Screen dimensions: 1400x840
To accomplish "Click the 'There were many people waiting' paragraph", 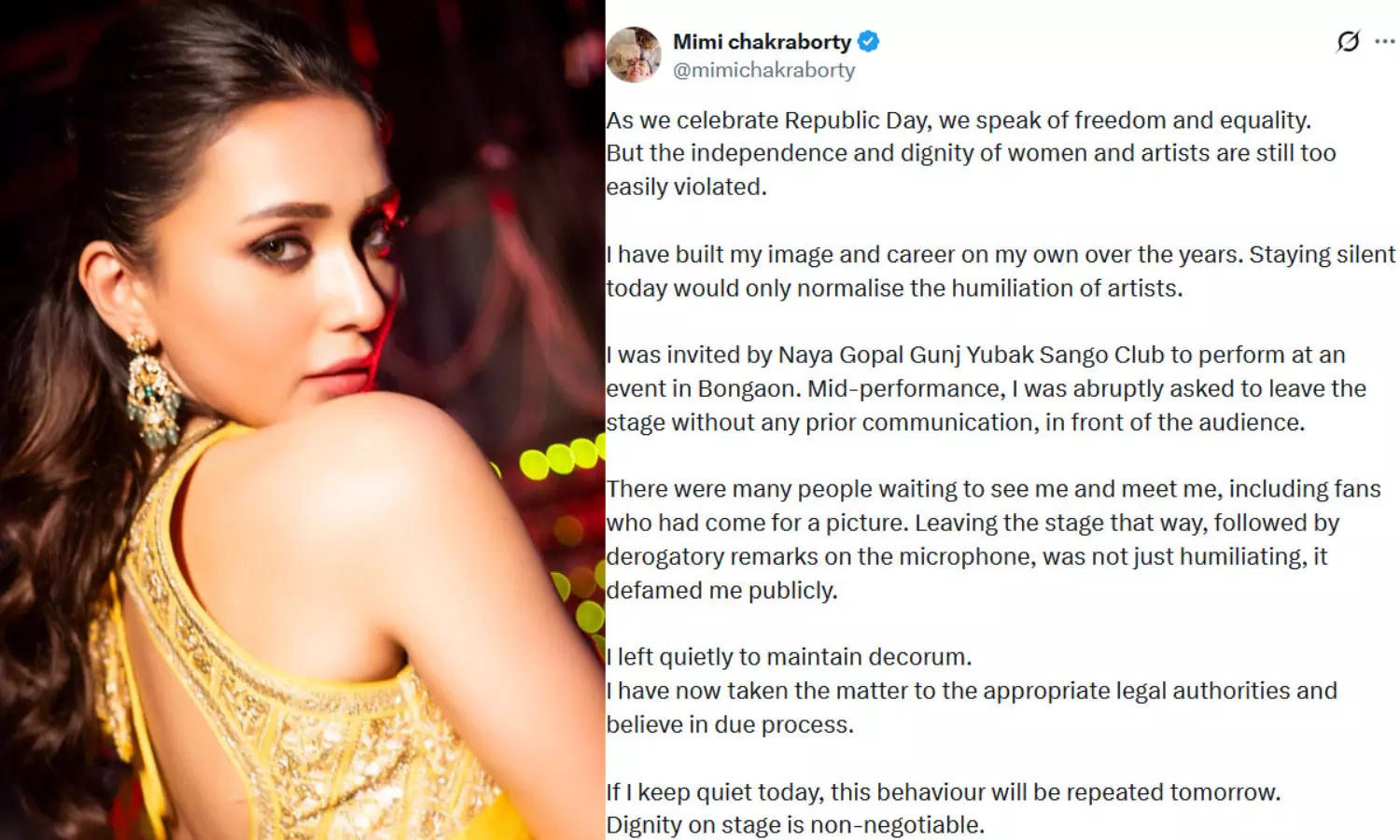I will 993,539.
